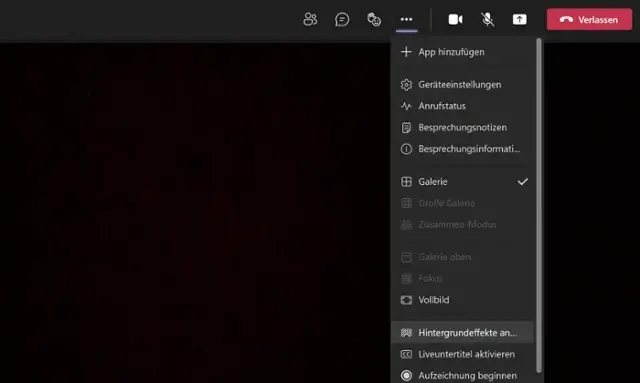Open reactions and raise hand icon

point(374,19)
